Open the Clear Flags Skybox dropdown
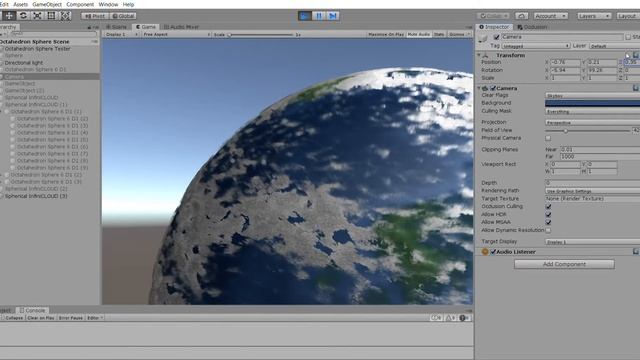Image resolution: width=640 pixels, height=360 pixels. pos(592,96)
